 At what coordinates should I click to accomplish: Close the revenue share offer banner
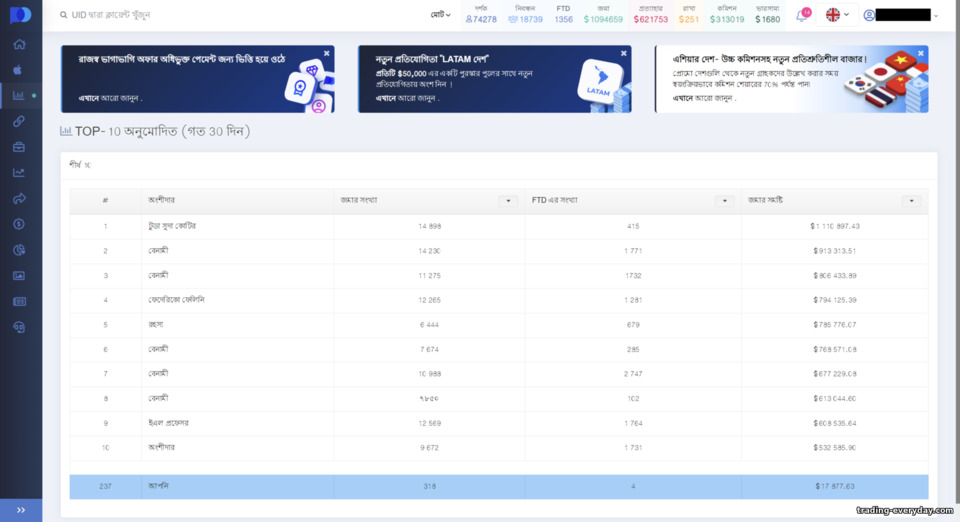click(326, 53)
